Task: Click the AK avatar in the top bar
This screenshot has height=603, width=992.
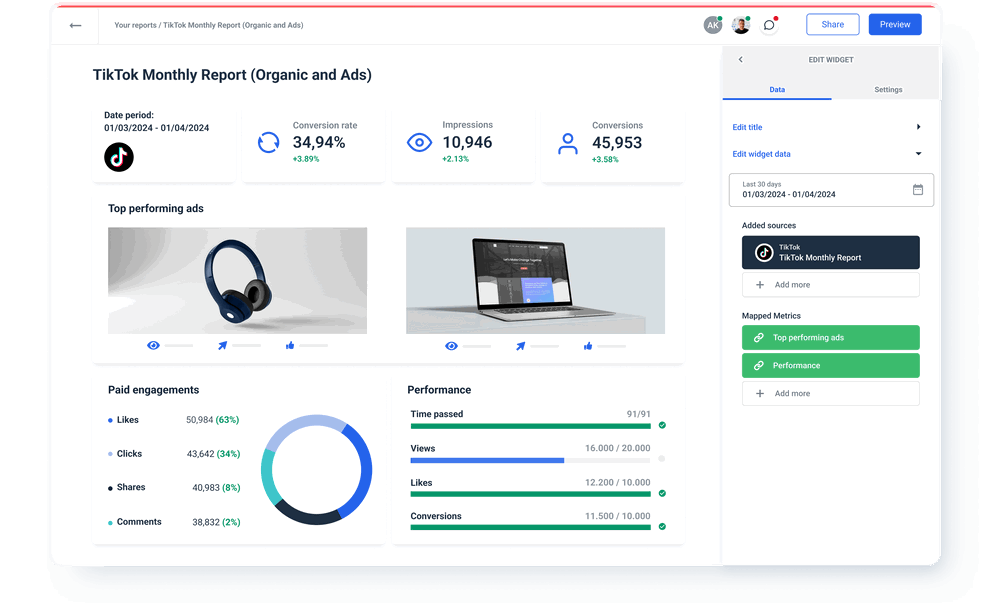Action: (x=713, y=24)
